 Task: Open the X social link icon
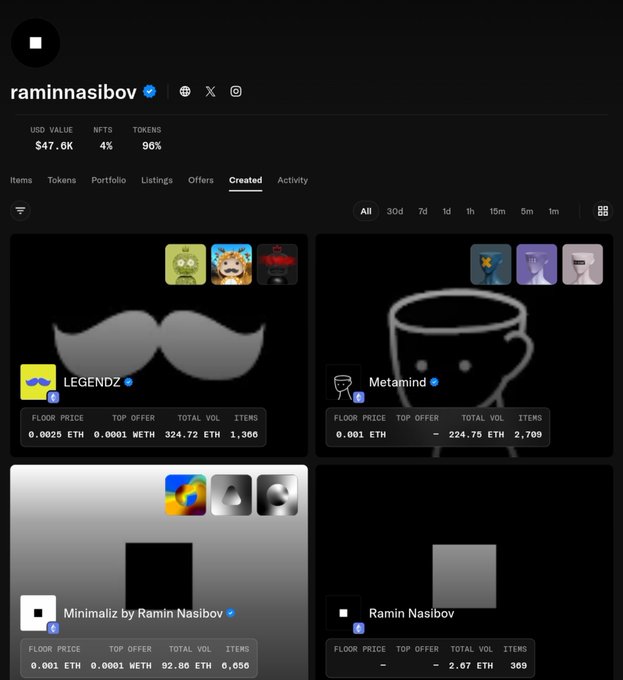point(210,91)
